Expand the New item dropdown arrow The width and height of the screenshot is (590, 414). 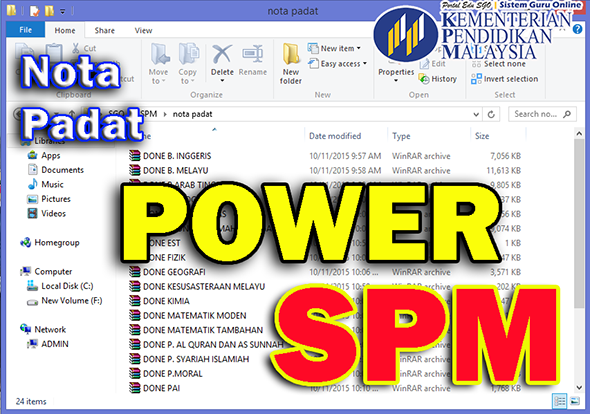(359, 48)
